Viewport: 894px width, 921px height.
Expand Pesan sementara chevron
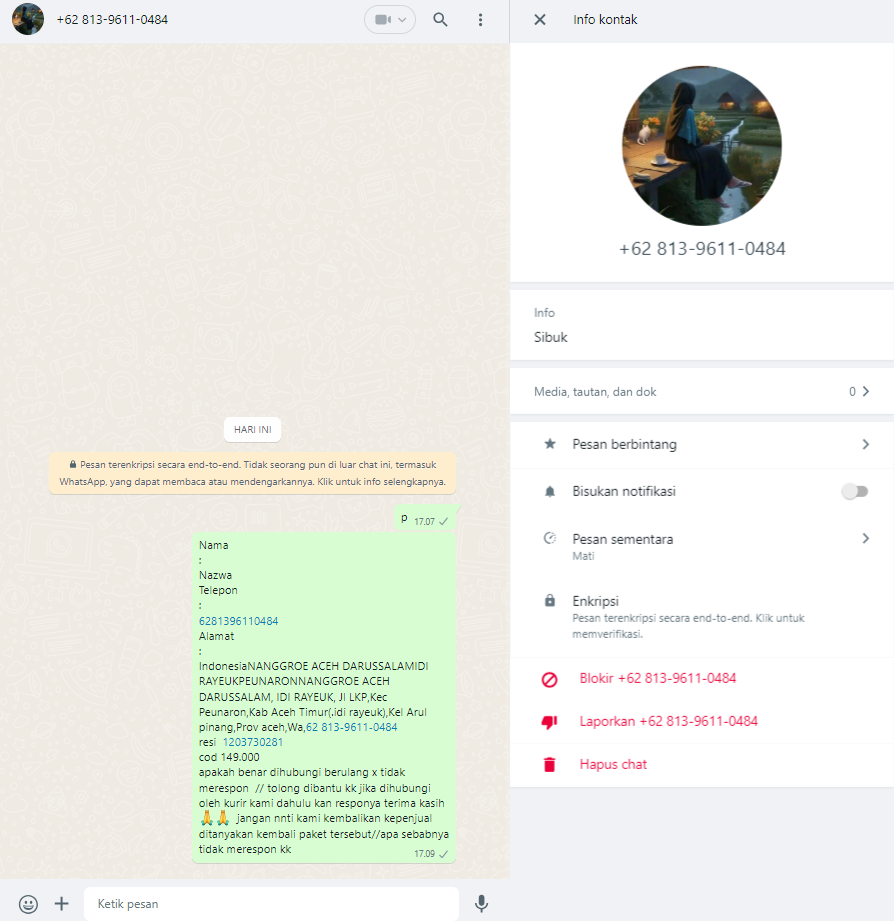point(865,538)
